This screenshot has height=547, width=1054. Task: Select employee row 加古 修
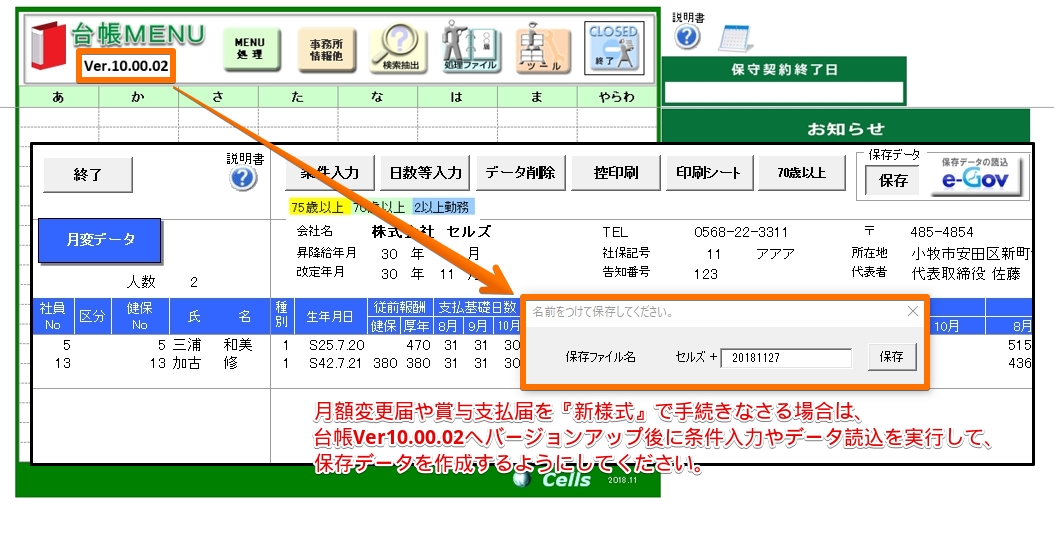[276, 363]
